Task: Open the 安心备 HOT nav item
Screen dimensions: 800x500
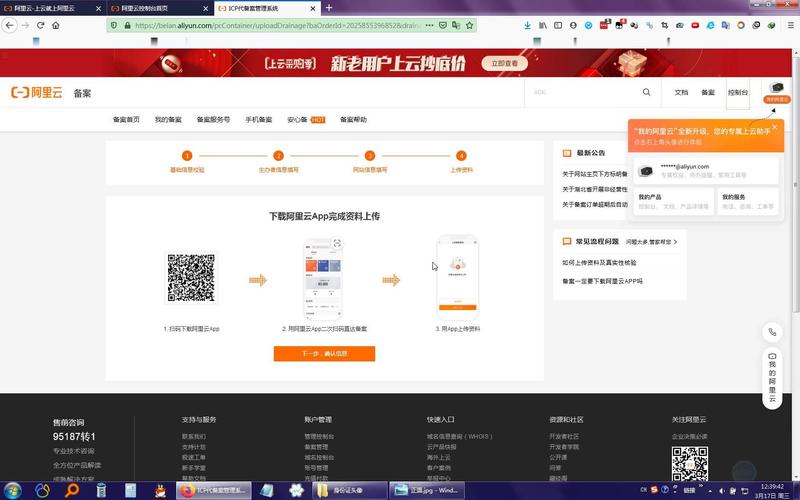Action: pos(306,119)
